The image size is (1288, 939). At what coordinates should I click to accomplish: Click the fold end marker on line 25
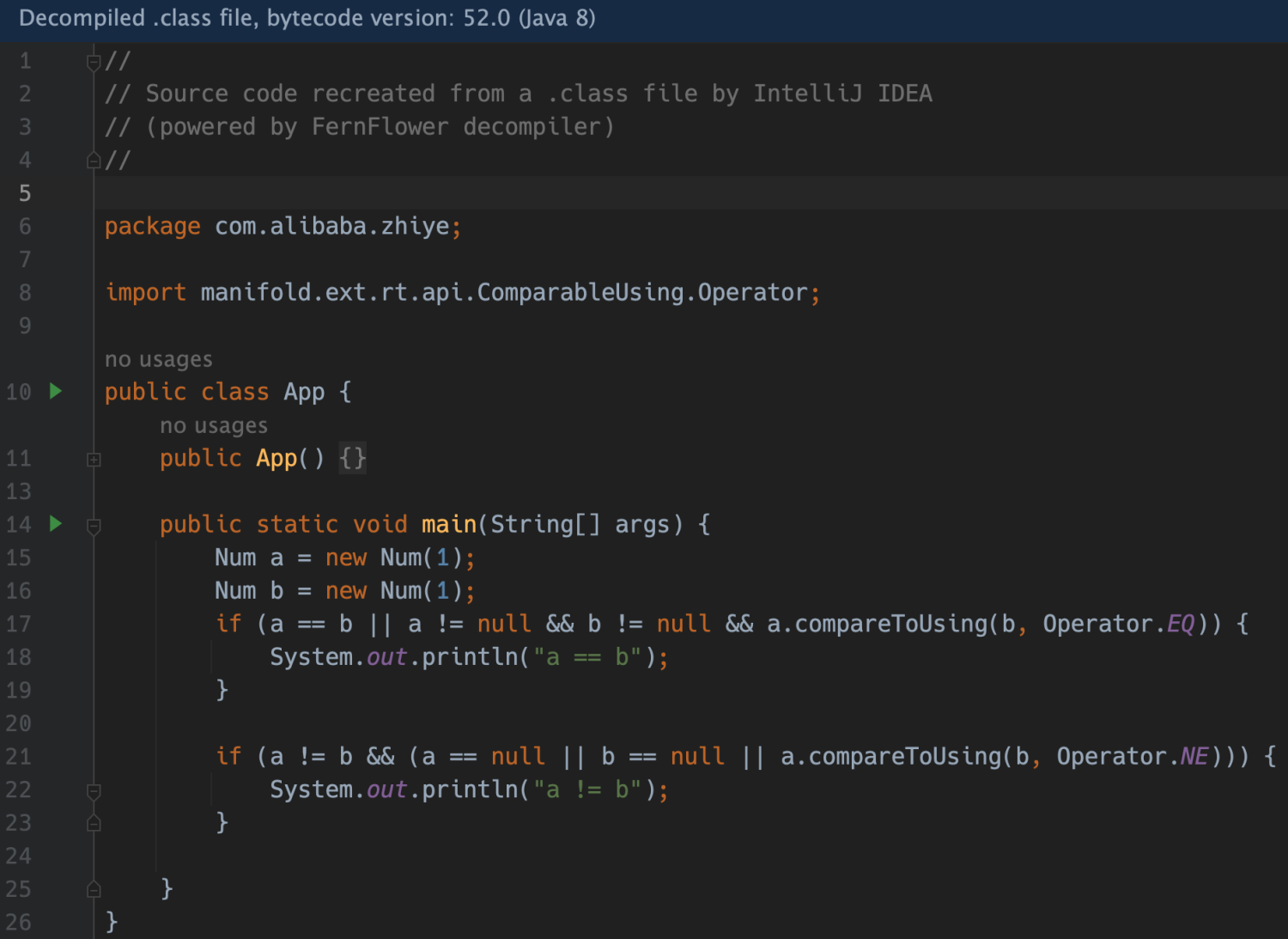[94, 889]
